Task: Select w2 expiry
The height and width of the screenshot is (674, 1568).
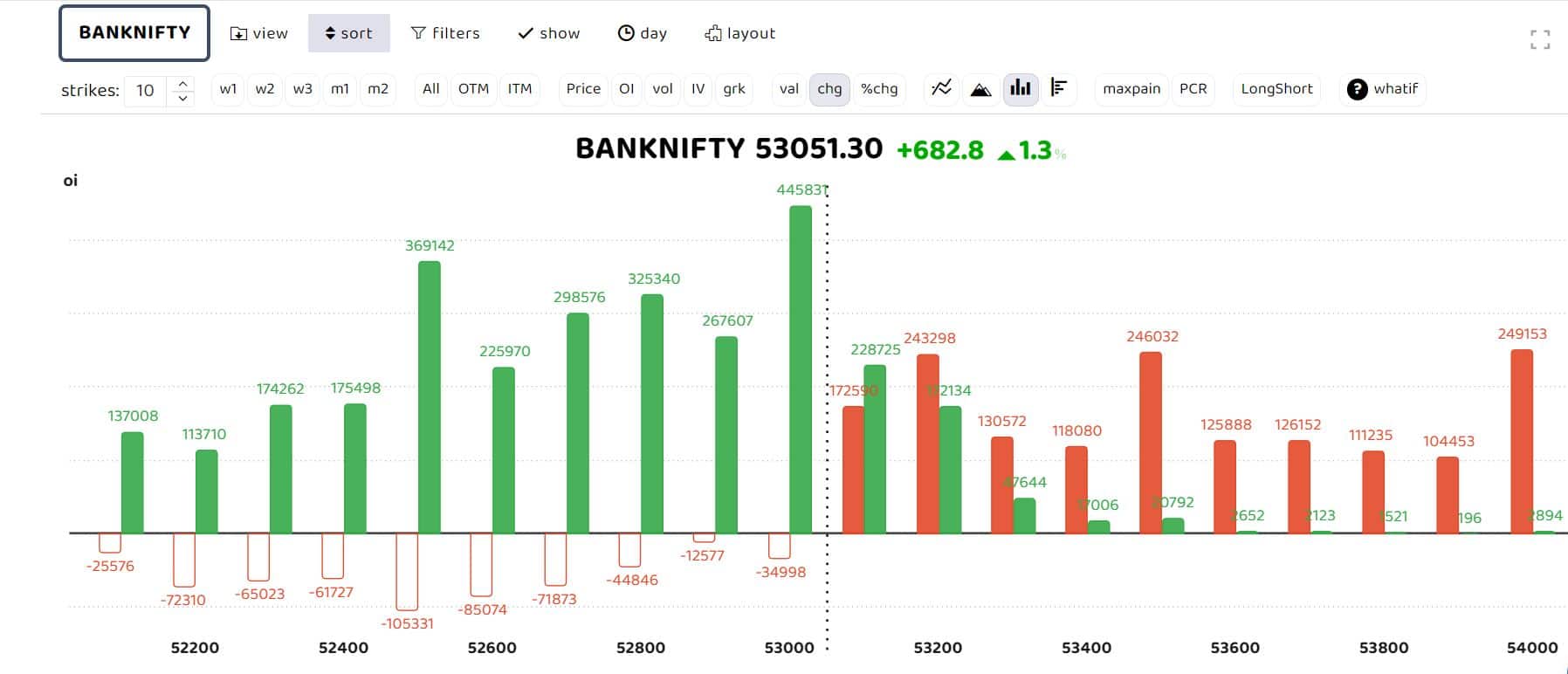Action: (265, 89)
